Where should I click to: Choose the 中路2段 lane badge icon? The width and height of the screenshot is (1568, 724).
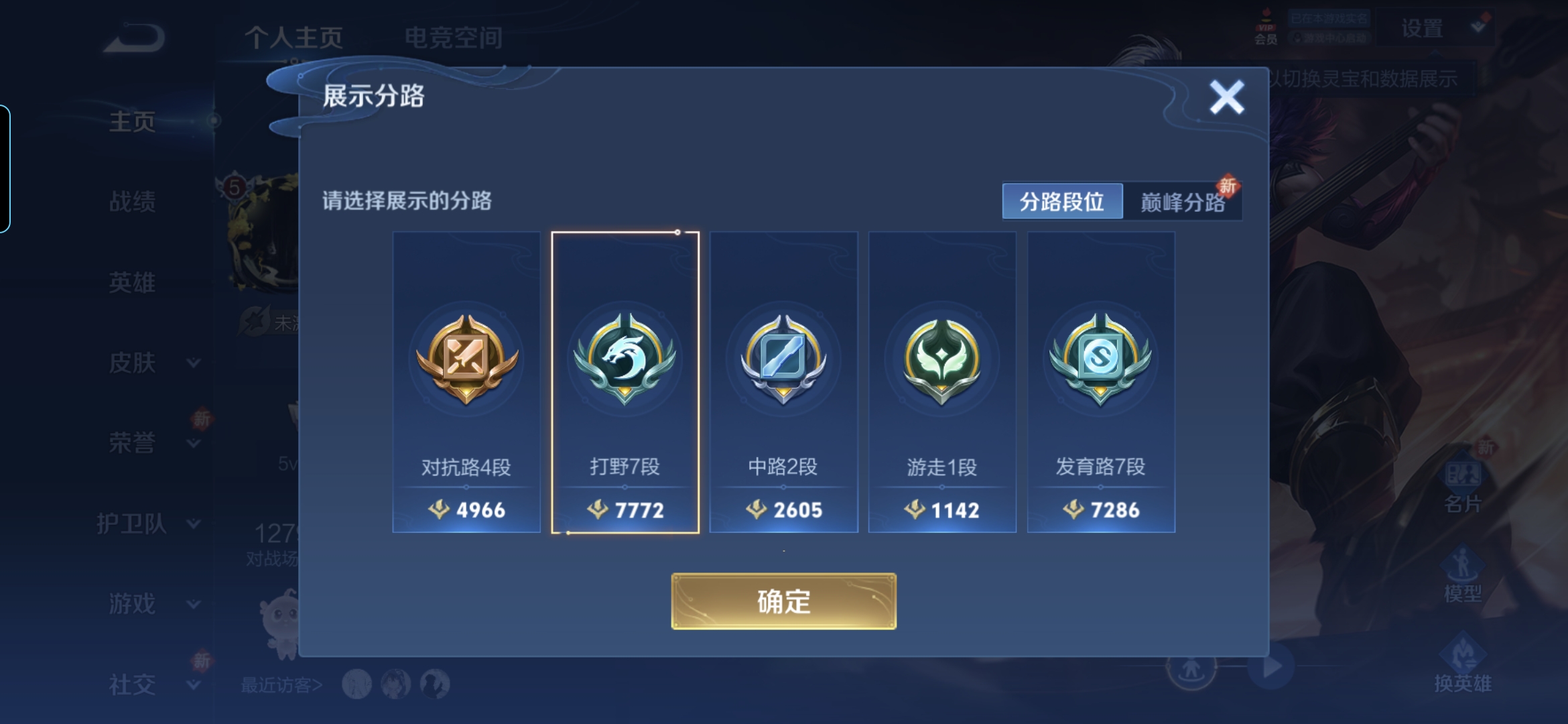click(783, 359)
